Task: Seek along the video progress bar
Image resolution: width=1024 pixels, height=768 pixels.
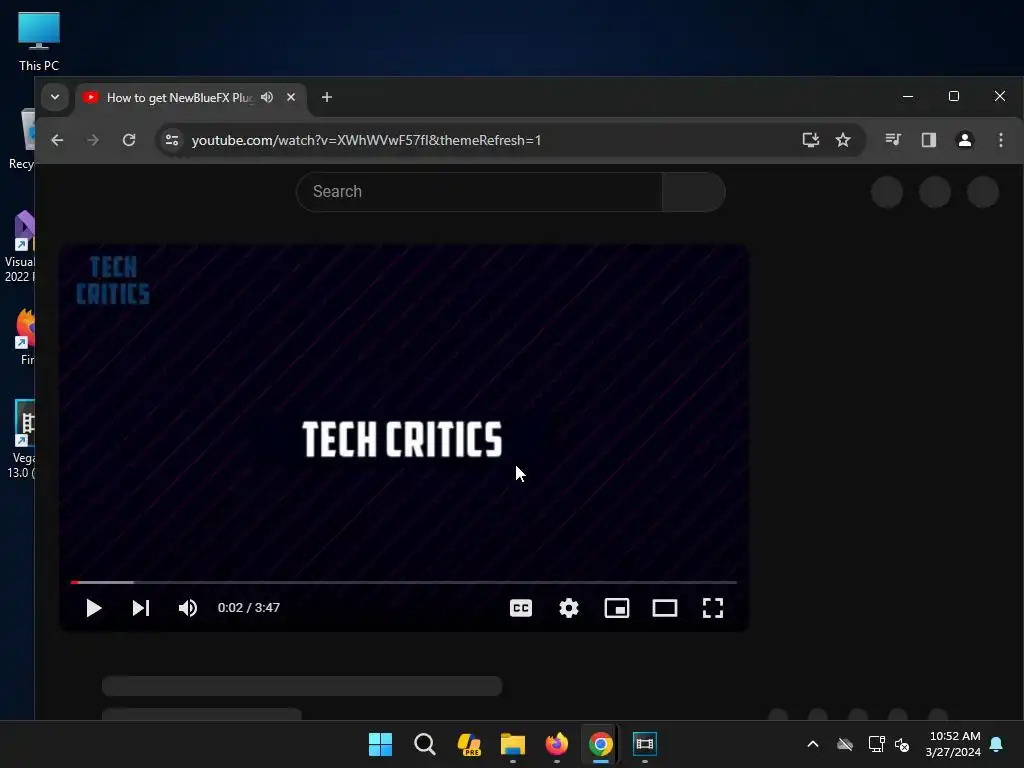Action: click(x=404, y=582)
